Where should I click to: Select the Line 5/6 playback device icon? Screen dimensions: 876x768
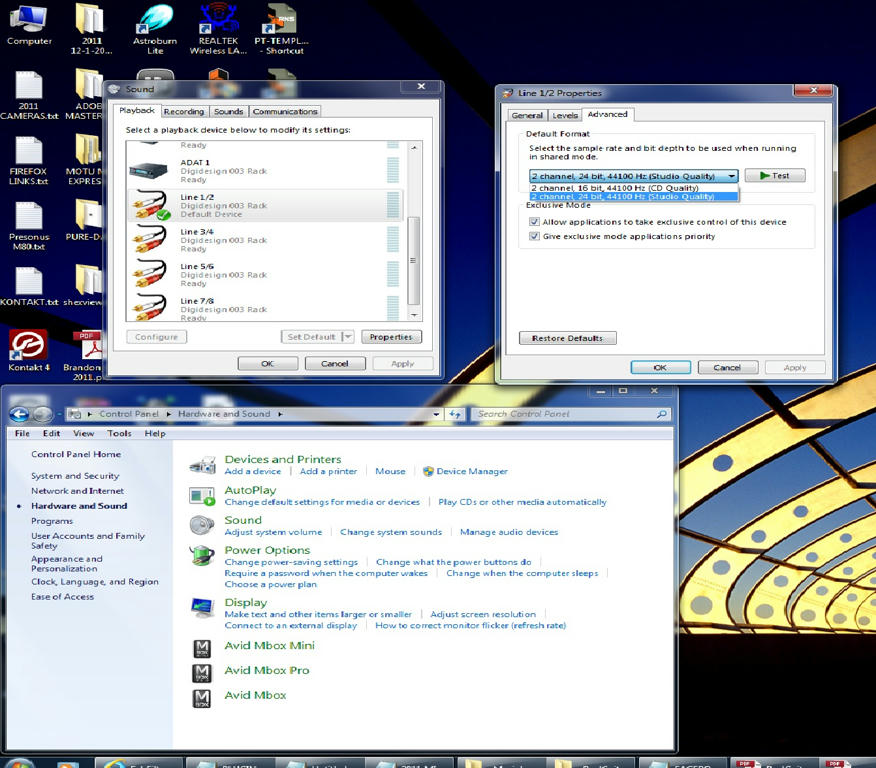(x=149, y=274)
